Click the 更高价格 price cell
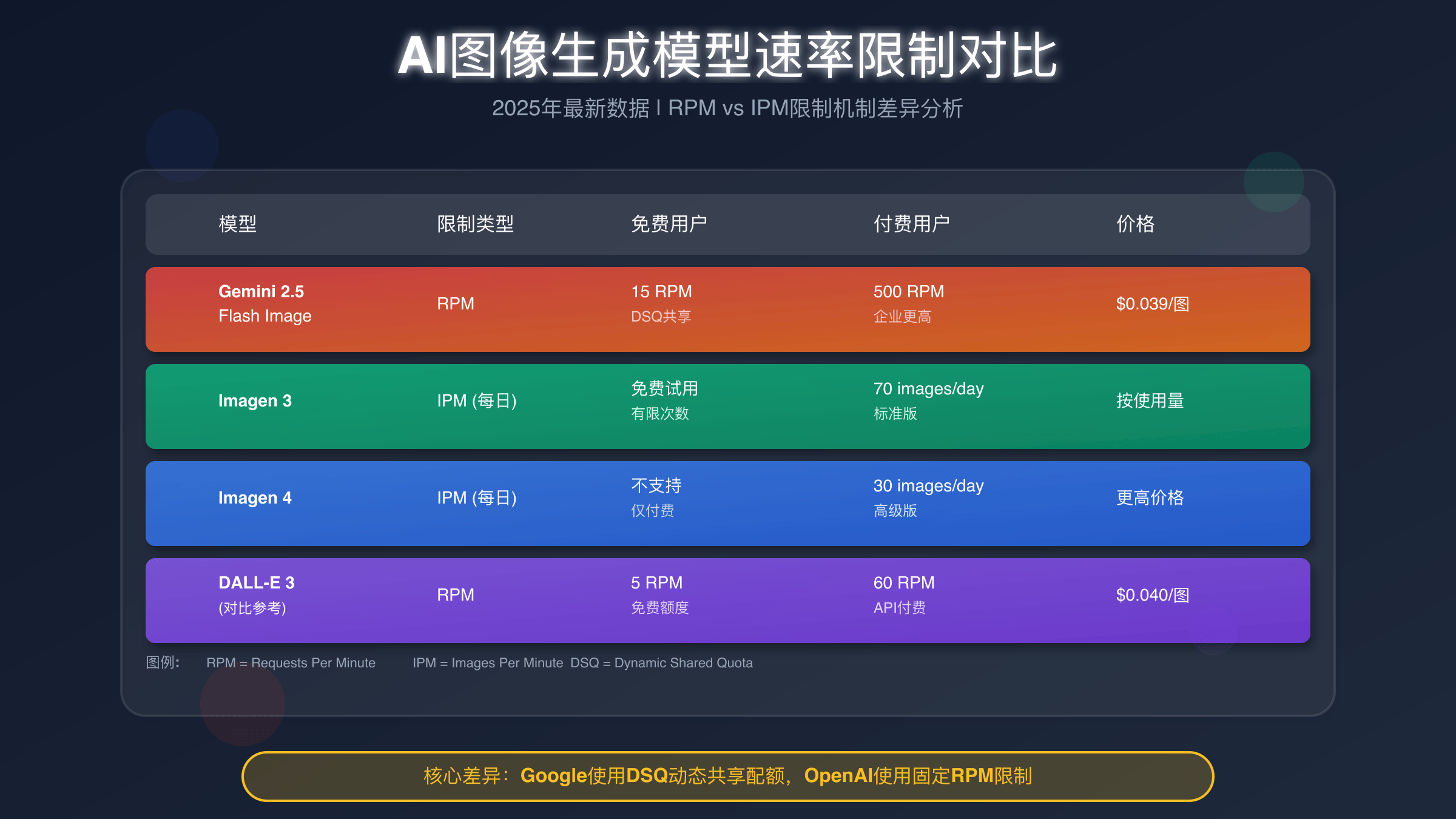The image size is (1456, 819). pyautogui.click(x=1150, y=497)
